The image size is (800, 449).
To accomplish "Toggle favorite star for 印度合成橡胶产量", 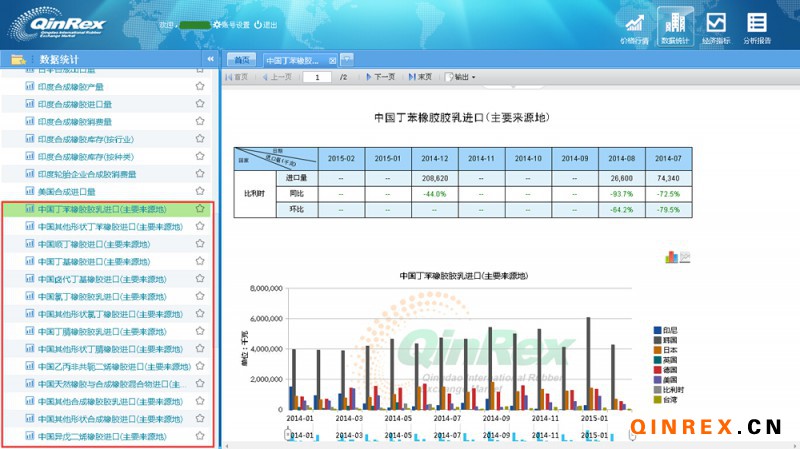I will (x=200, y=87).
